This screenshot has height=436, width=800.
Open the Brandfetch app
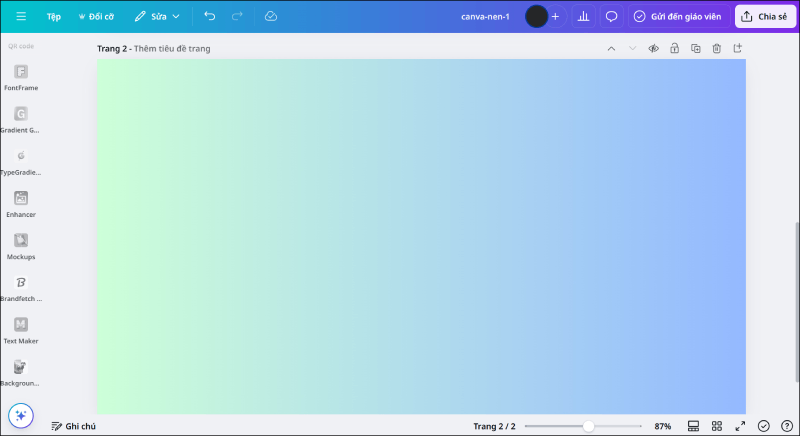[x=21, y=289]
